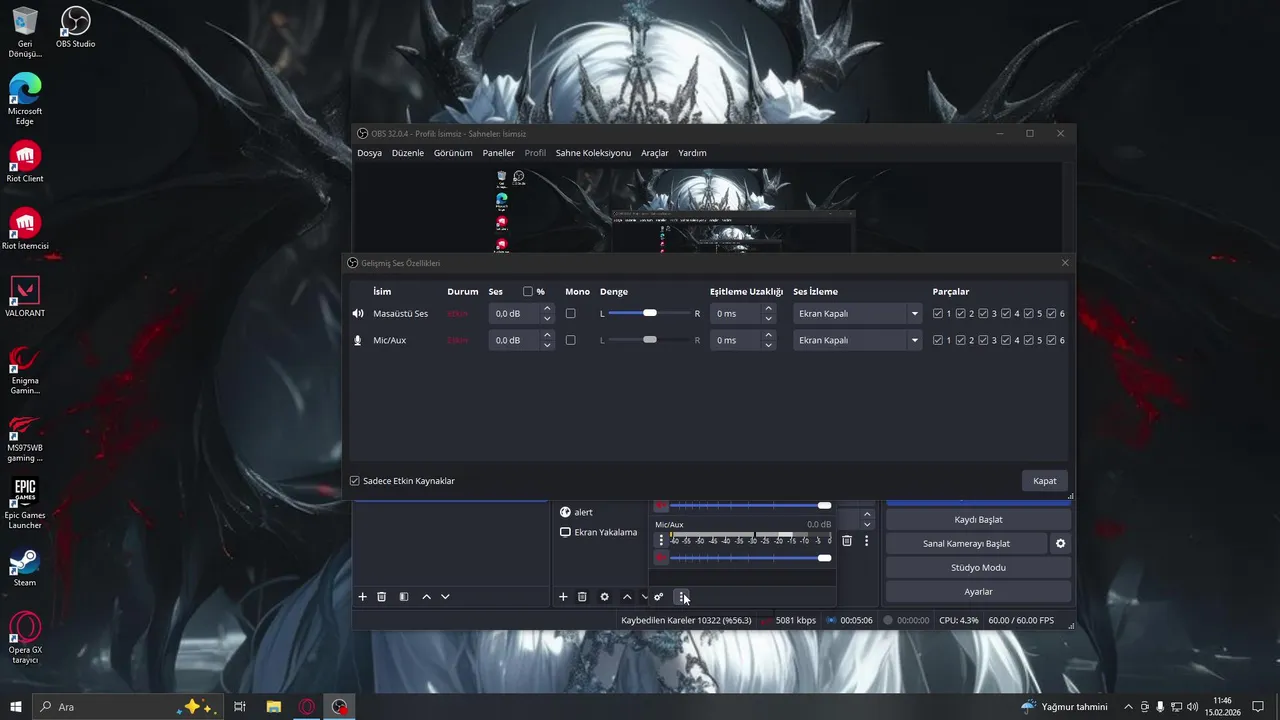Uncheck track 5 for Mic/Aux

(x=1028, y=340)
